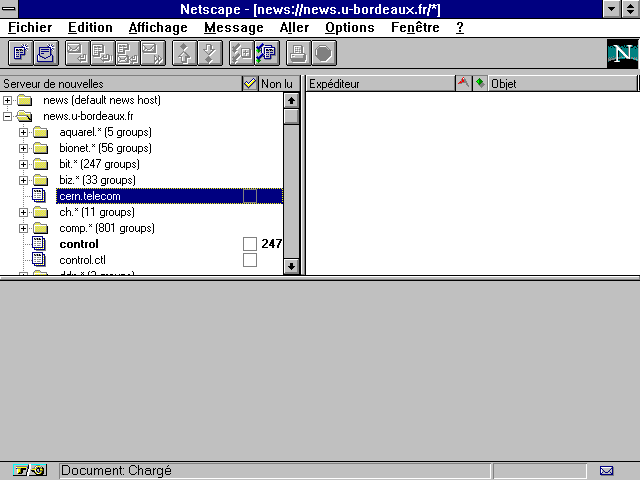
Task: Click the newsgroup list scroll-down arrow
Action: [x=291, y=266]
